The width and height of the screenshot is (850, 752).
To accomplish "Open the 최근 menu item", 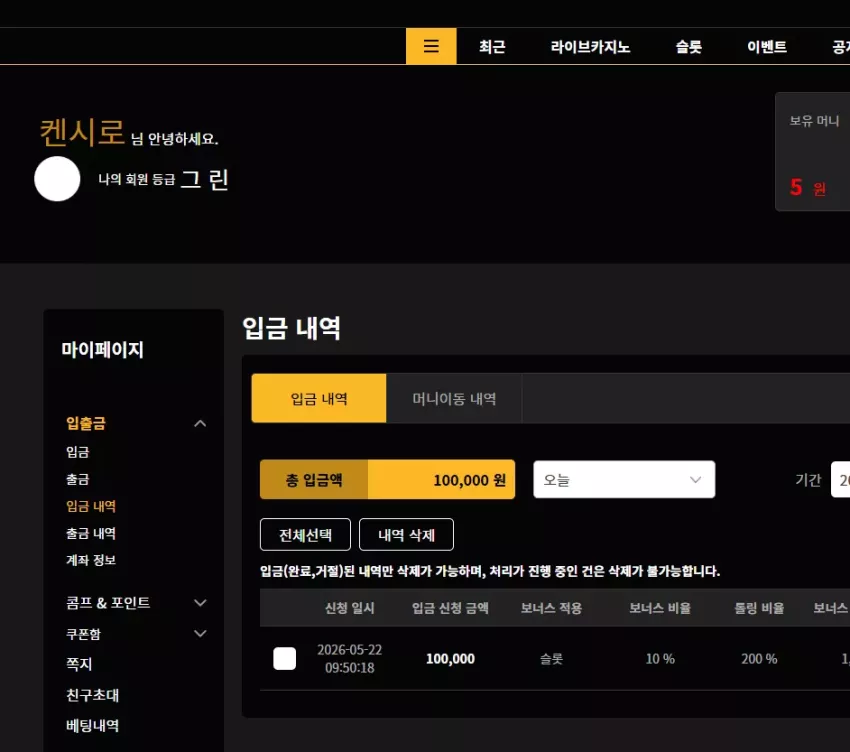I will 492,47.
